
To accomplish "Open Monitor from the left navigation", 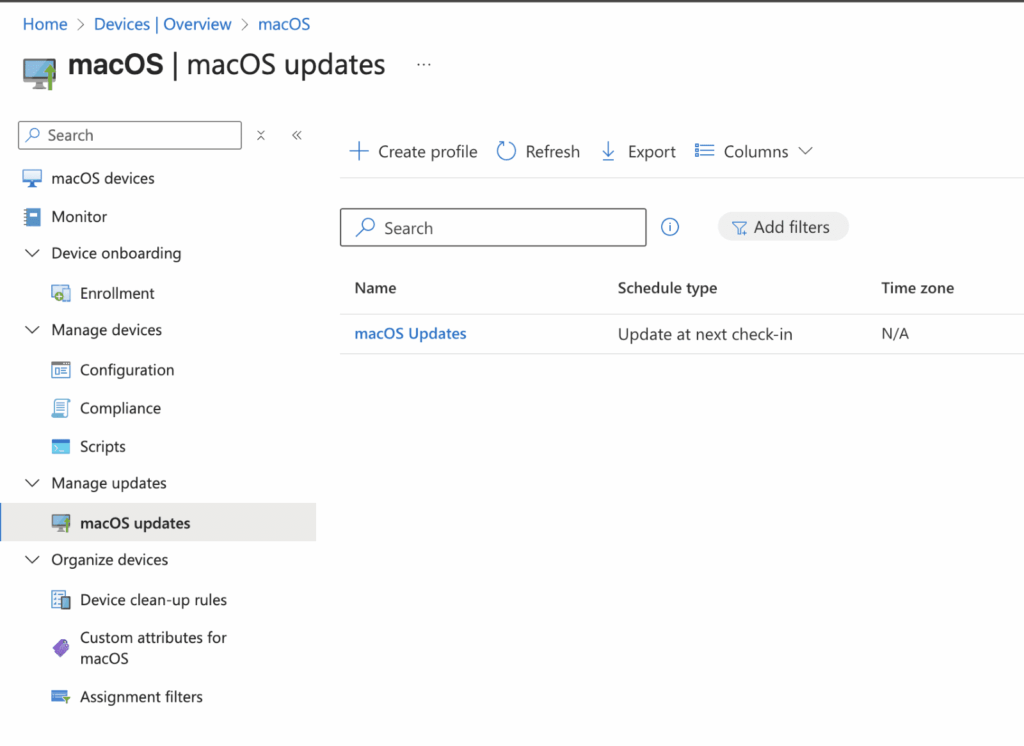I will [x=78, y=216].
